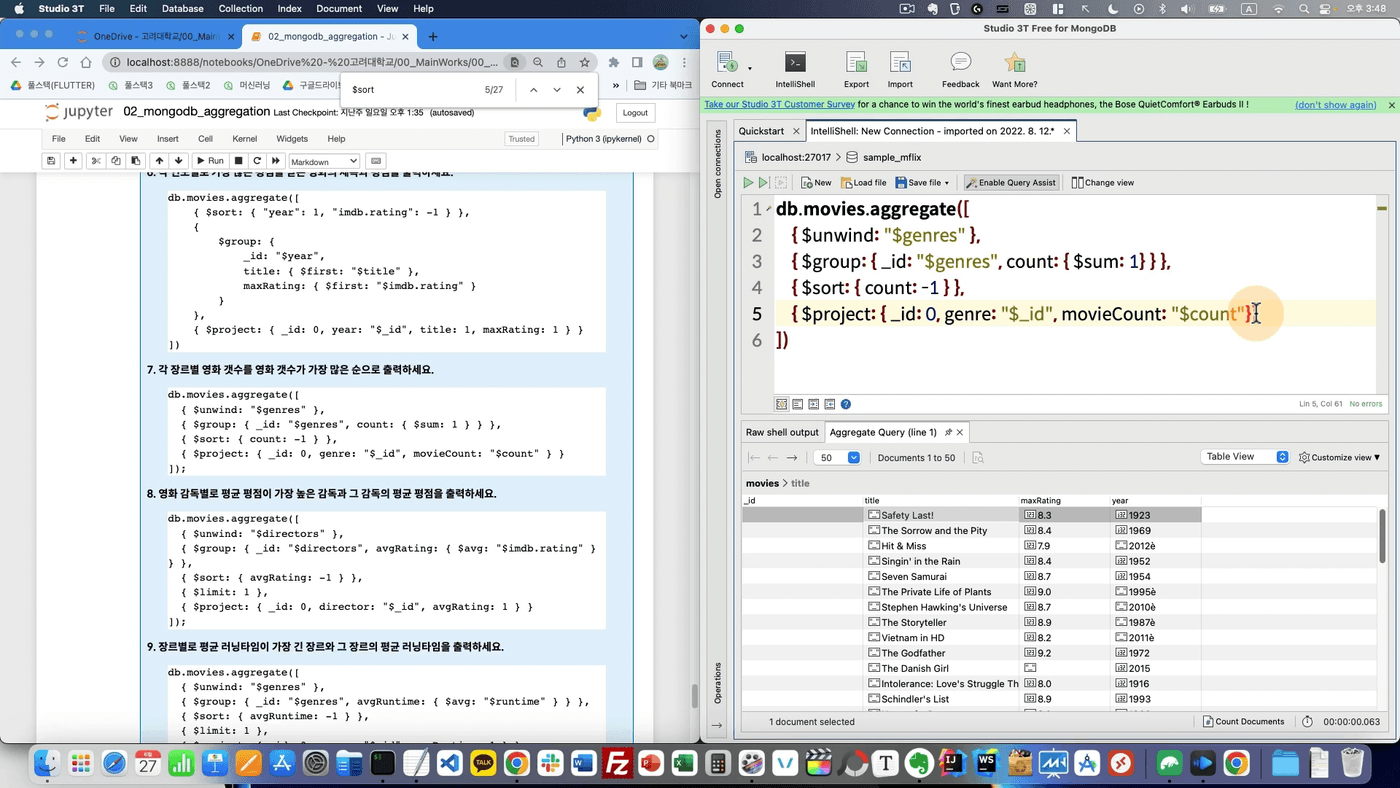
Task: Click the Studio 3T Customer Survey link
Action: (779, 105)
